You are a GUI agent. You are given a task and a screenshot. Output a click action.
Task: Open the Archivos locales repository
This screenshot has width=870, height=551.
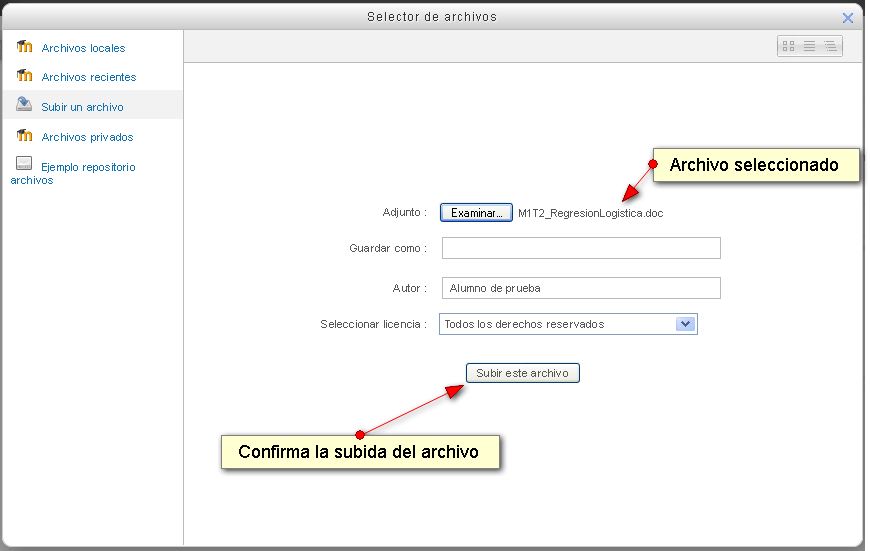83,48
